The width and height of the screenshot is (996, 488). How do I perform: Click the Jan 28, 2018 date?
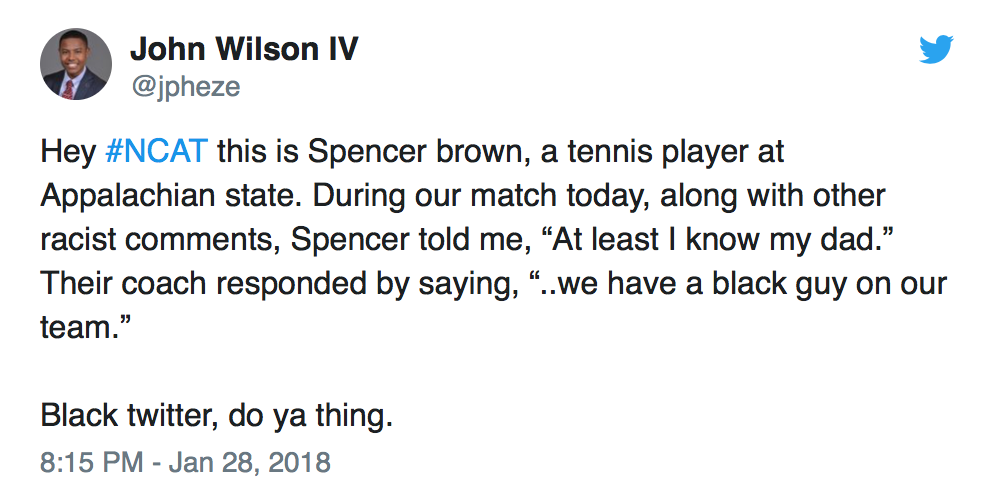point(250,462)
